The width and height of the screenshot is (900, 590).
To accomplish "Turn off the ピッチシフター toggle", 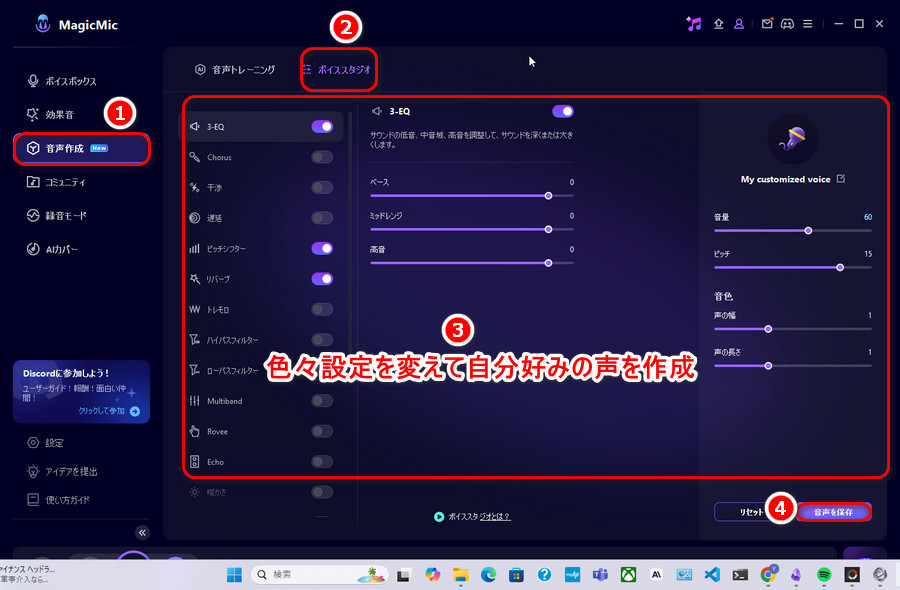I will tap(322, 248).
